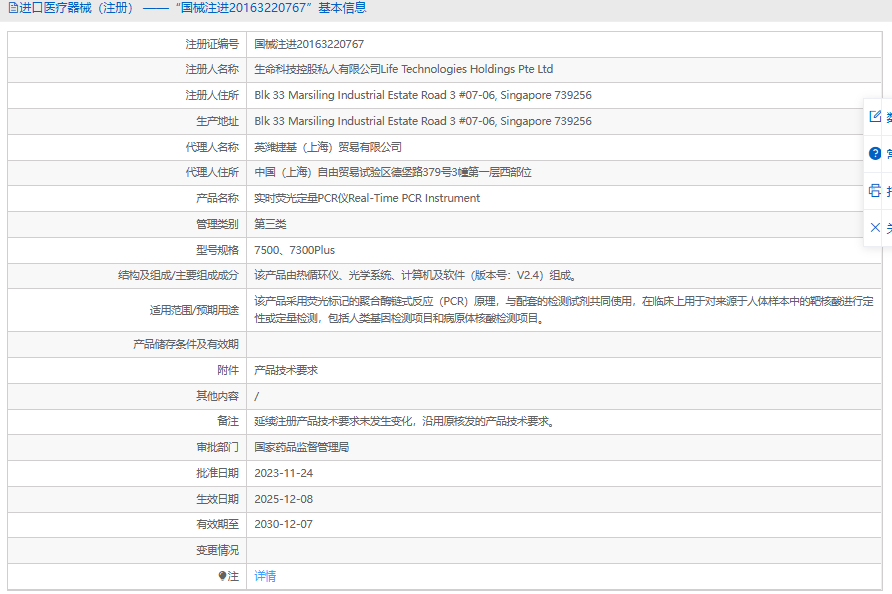Click the 生产地址 address value

click(x=423, y=121)
